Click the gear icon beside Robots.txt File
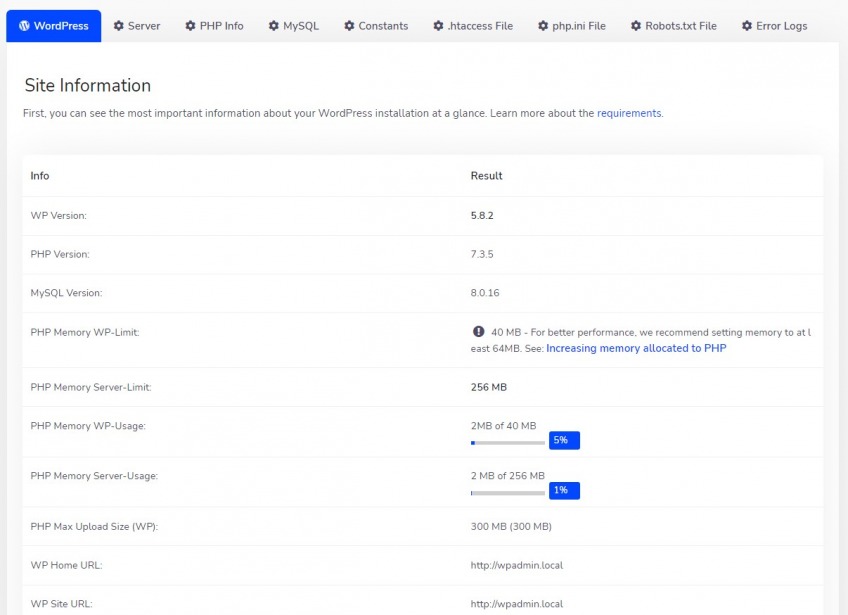This screenshot has width=848, height=615. click(x=636, y=26)
